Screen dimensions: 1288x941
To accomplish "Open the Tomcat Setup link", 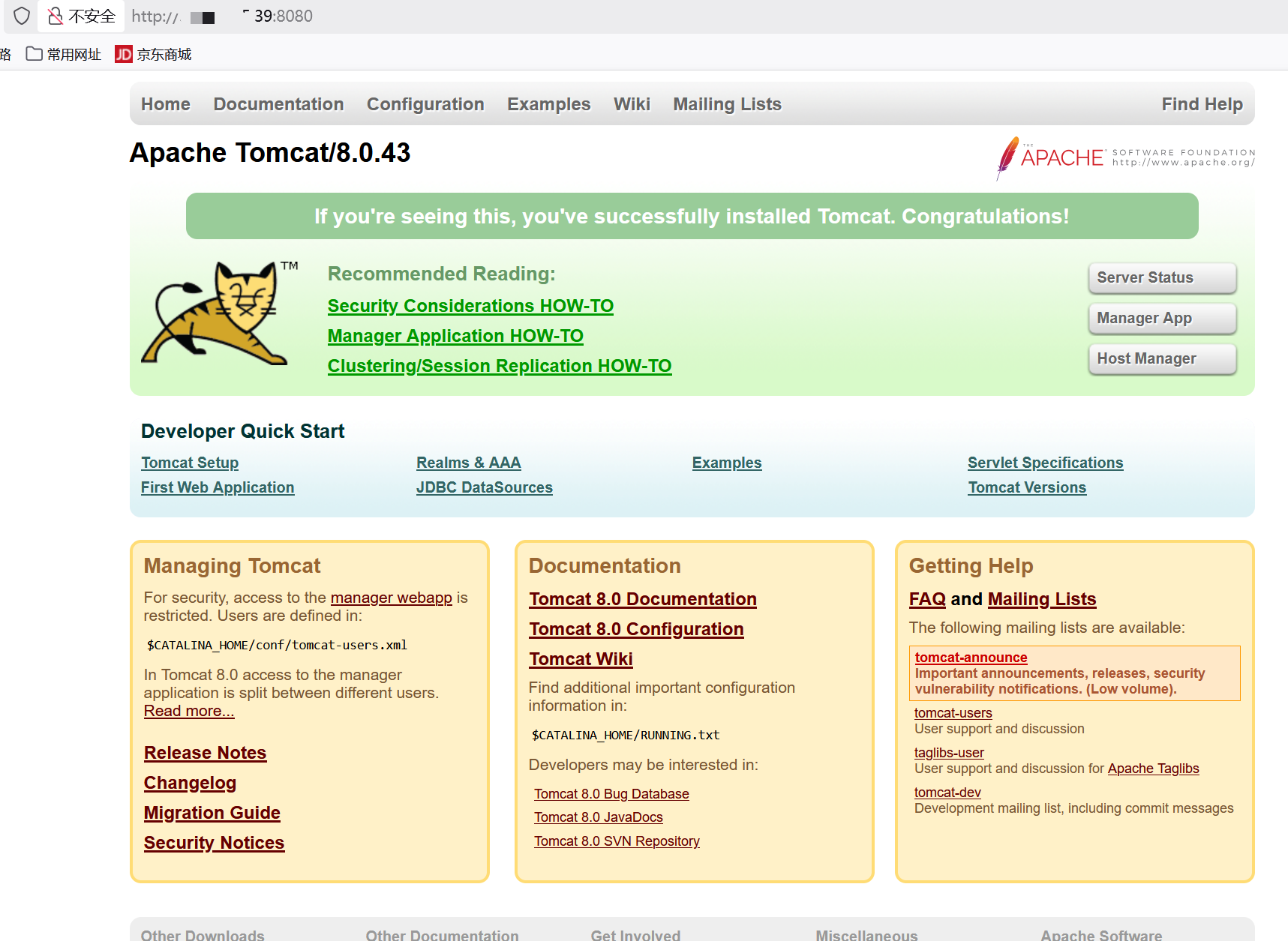I will tap(190, 463).
